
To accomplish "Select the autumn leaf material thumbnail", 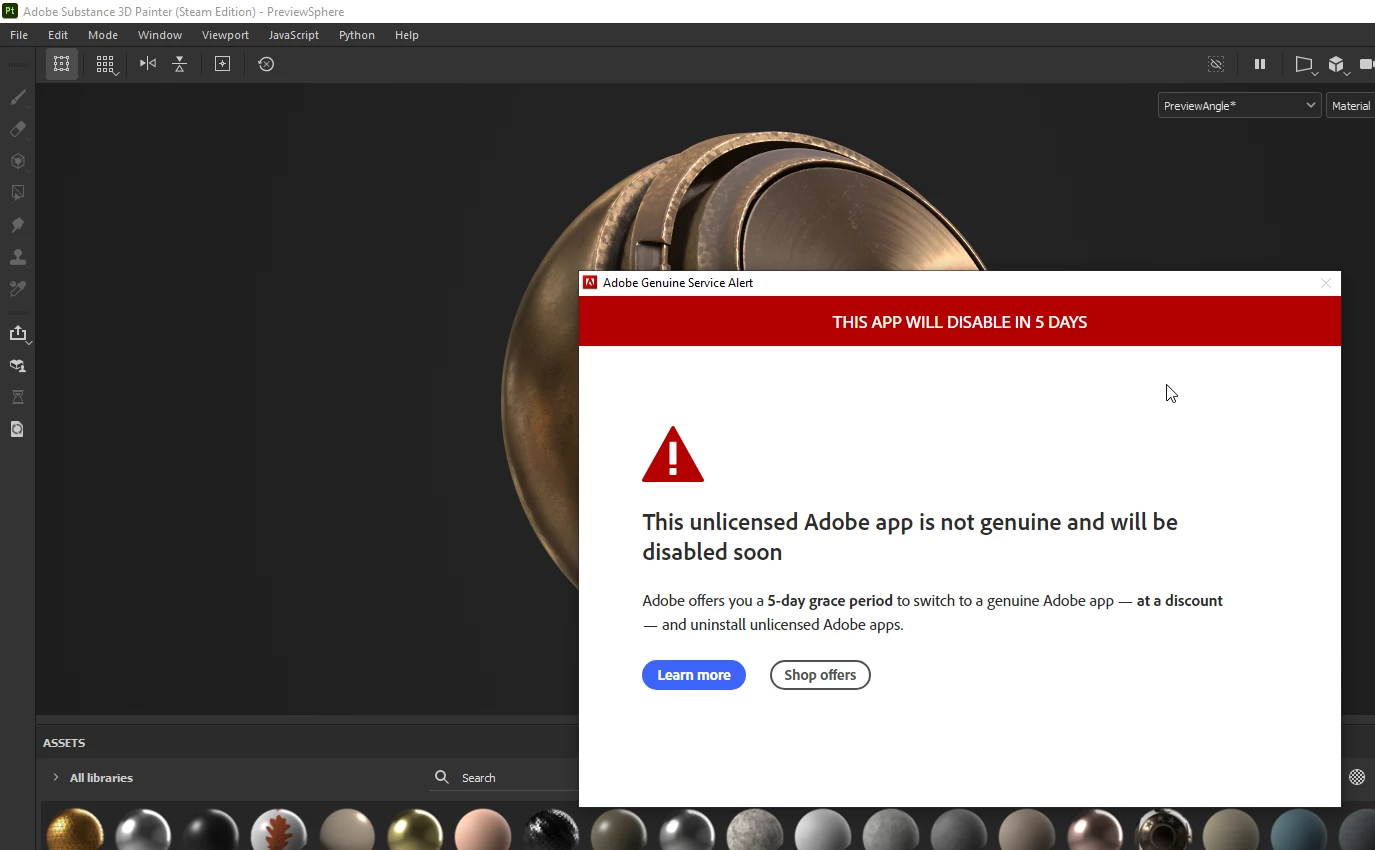I will pyautogui.click(x=279, y=830).
